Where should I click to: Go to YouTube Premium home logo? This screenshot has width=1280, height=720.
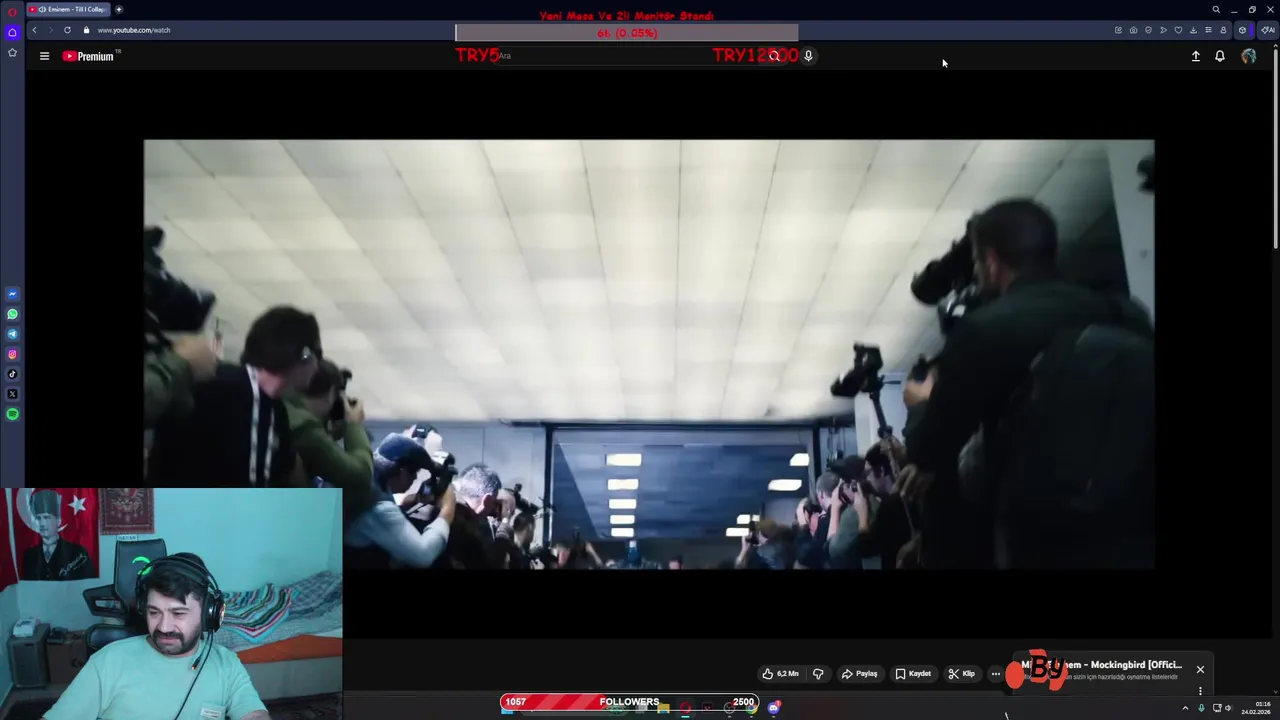(x=89, y=56)
